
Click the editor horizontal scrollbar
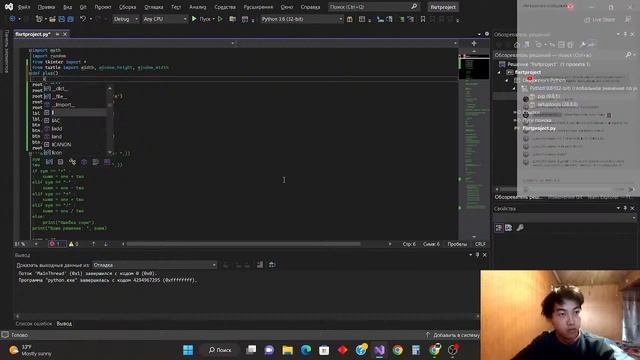pos(243,244)
